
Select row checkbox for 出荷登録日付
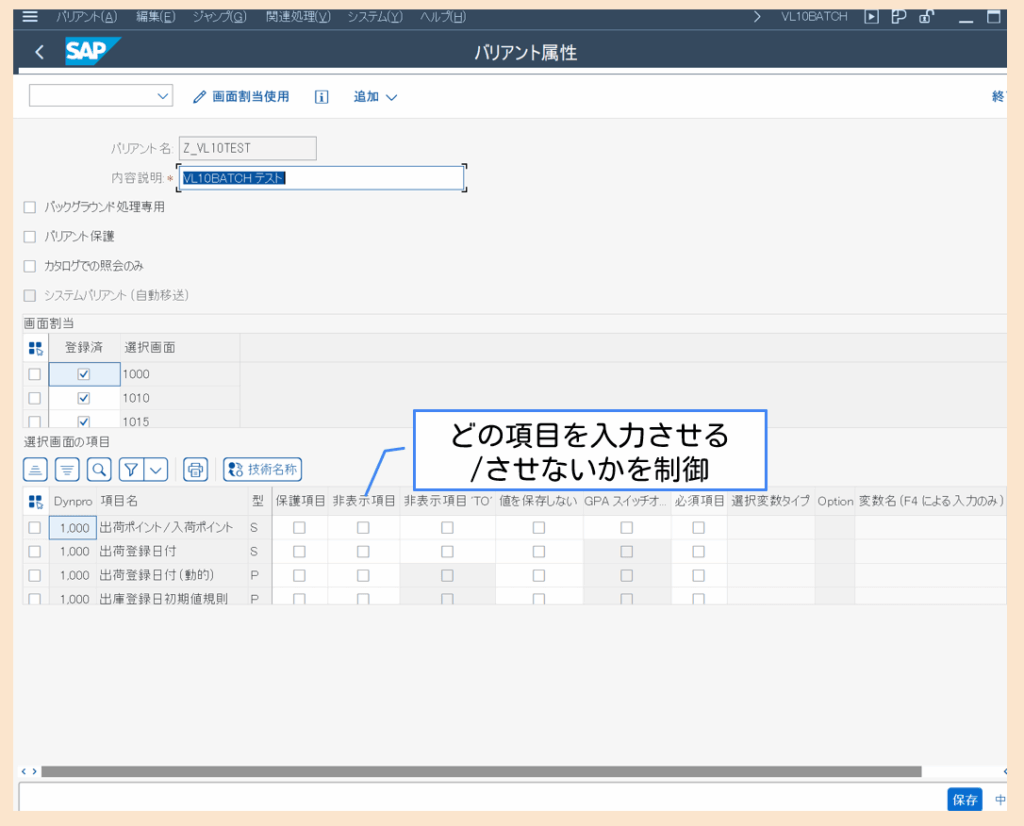35,552
